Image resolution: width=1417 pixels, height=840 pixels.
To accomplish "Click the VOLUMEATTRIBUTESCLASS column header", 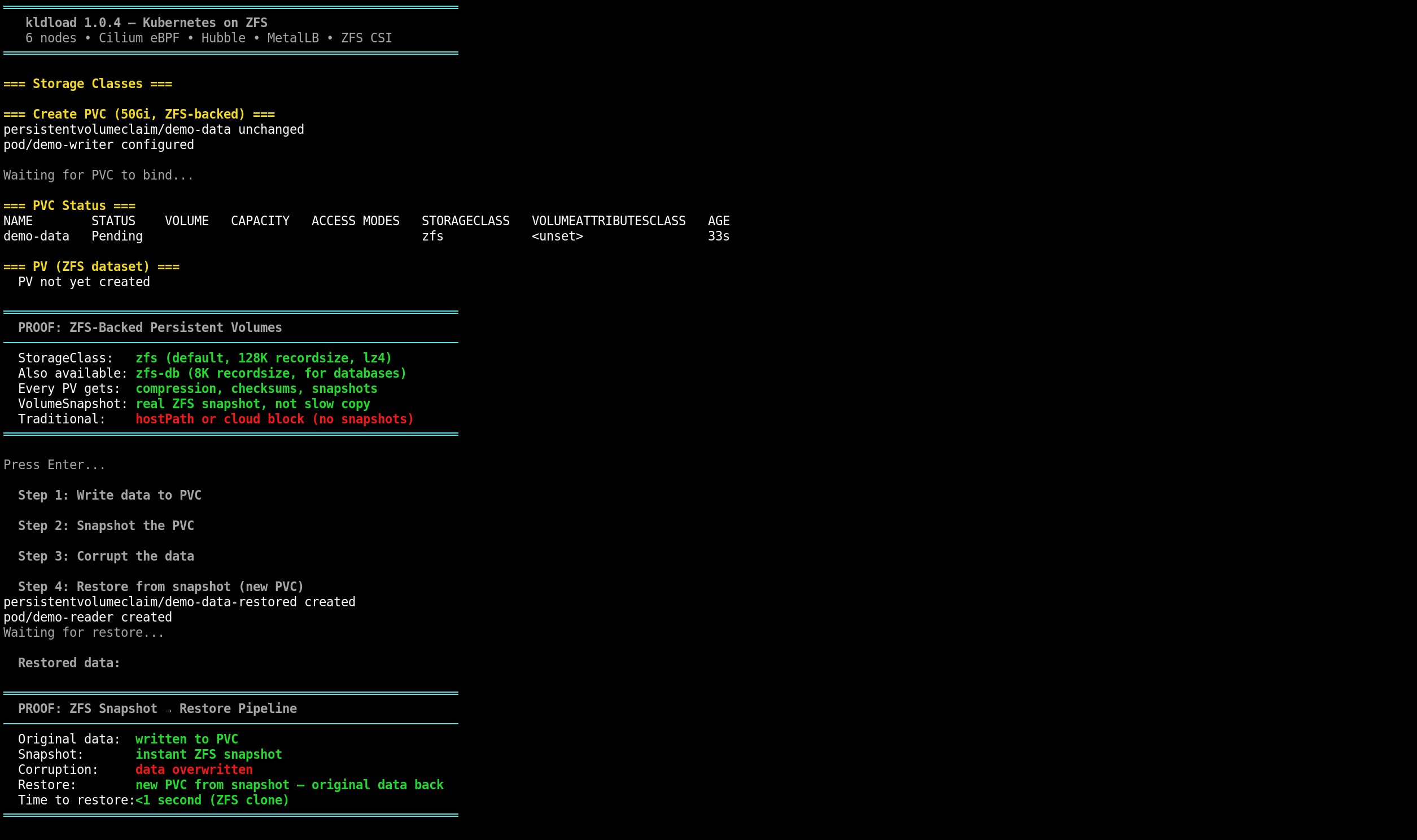I will point(609,221).
